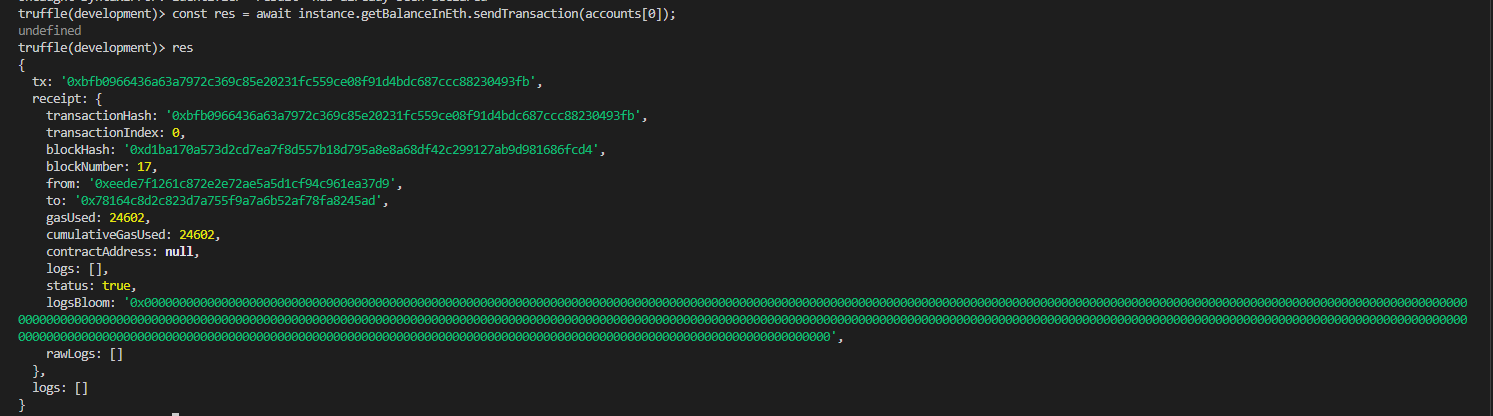Click the sendTransaction command line

pyautogui.click(x=340, y=14)
